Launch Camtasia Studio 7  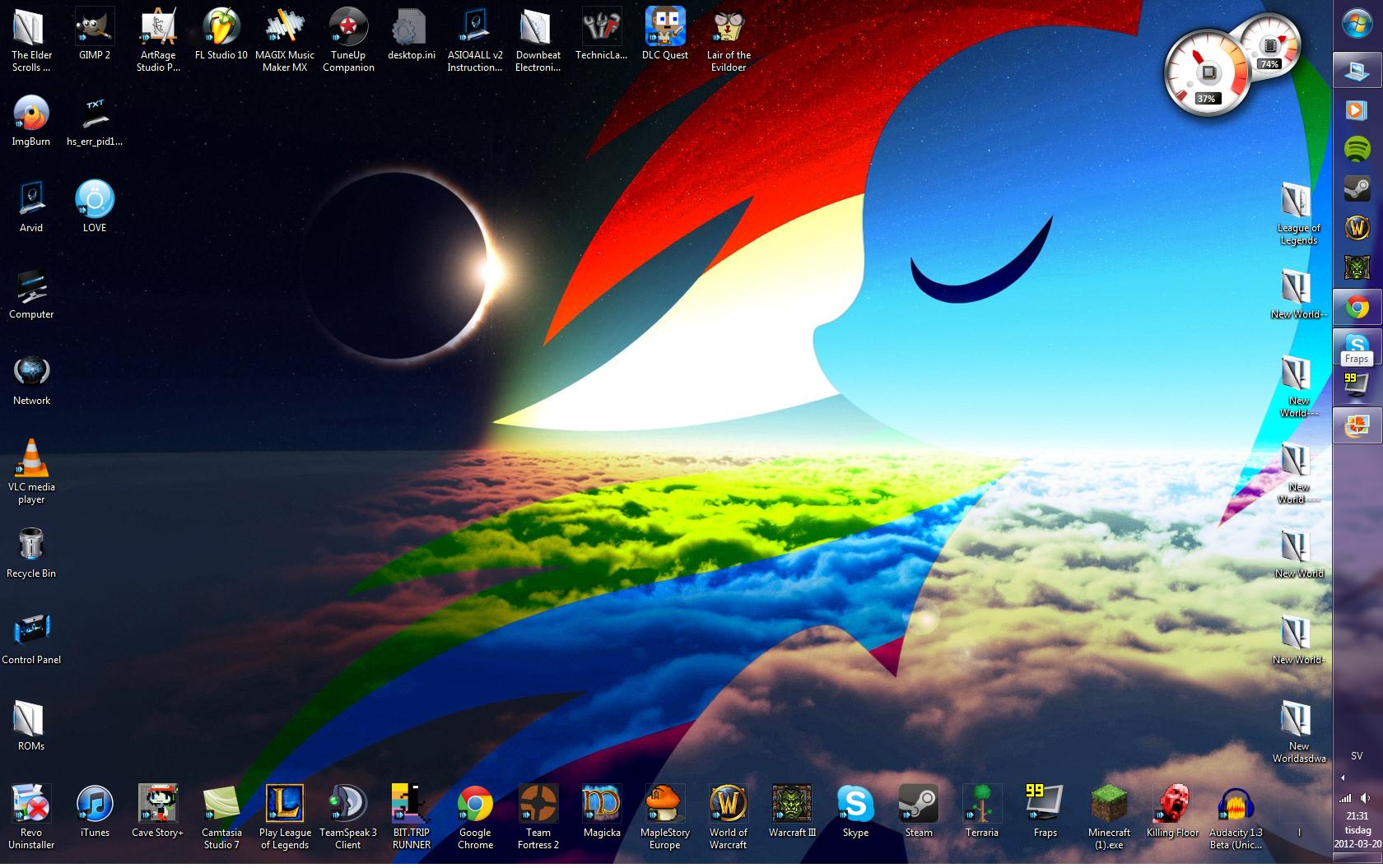[221, 817]
